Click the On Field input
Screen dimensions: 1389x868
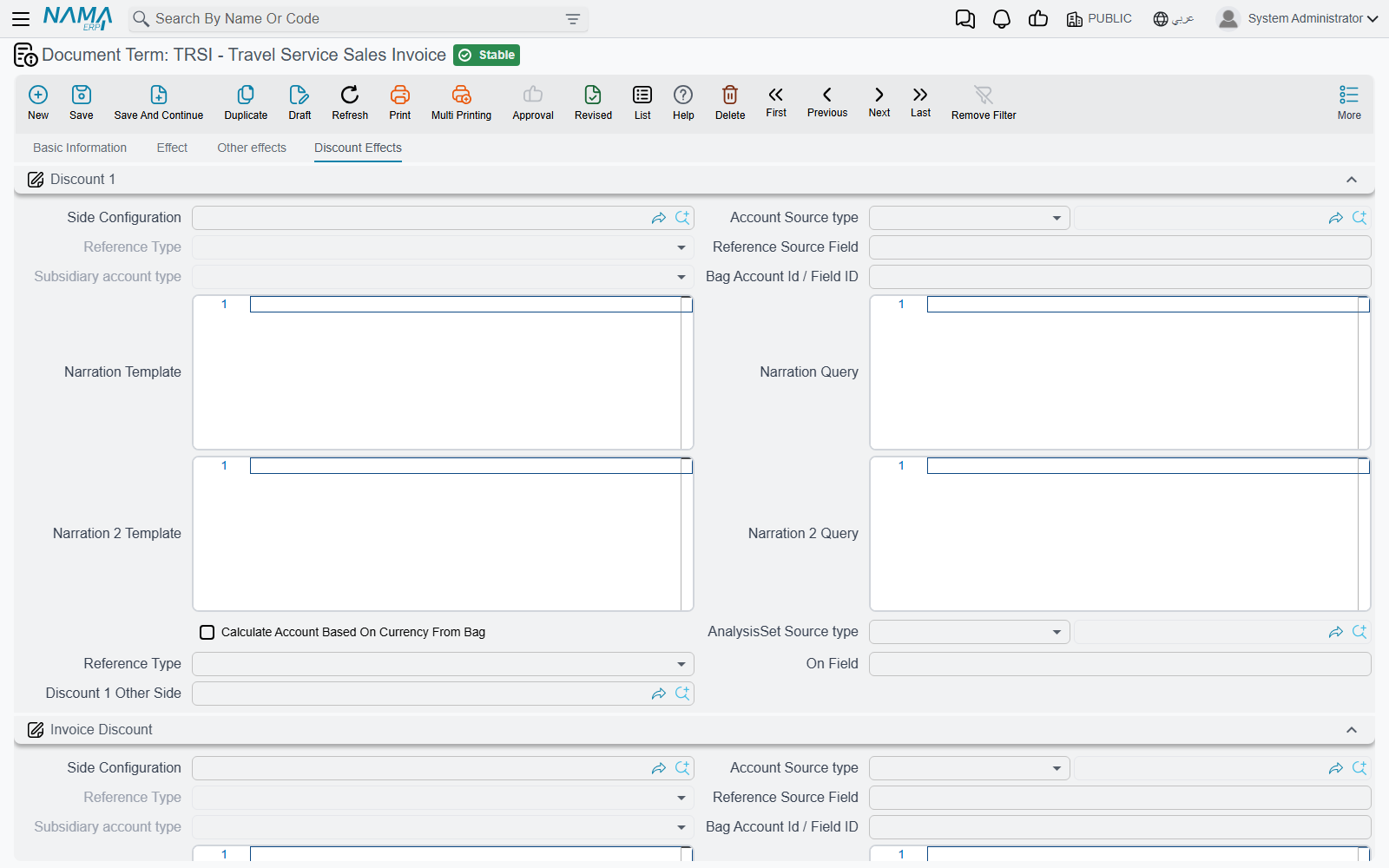(1120, 664)
